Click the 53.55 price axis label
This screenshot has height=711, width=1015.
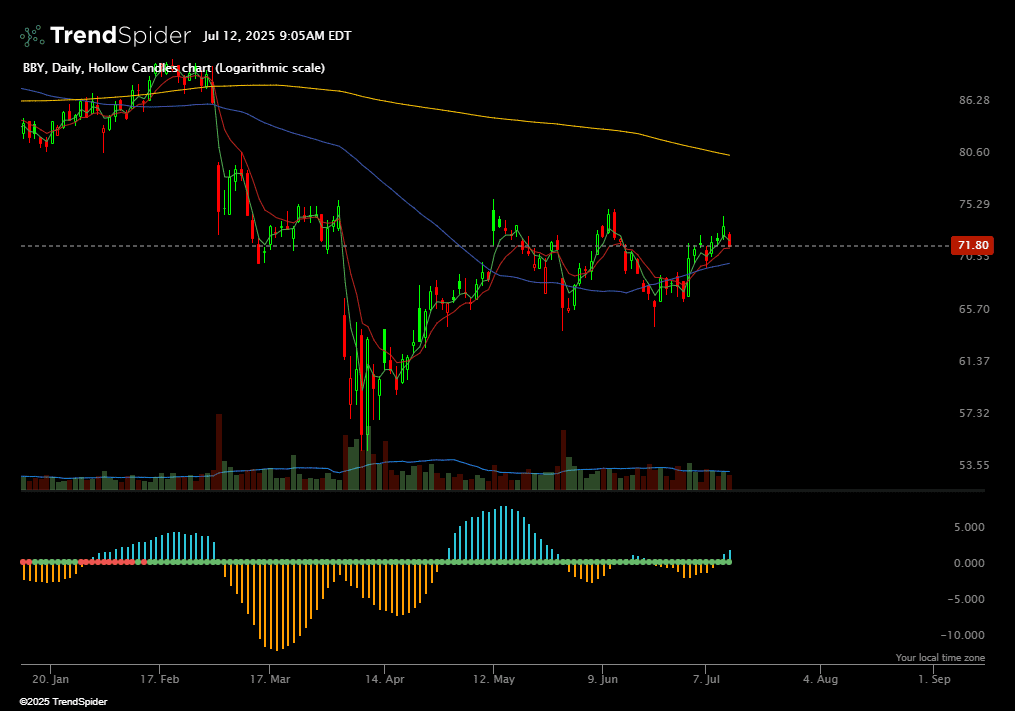pyautogui.click(x=973, y=465)
